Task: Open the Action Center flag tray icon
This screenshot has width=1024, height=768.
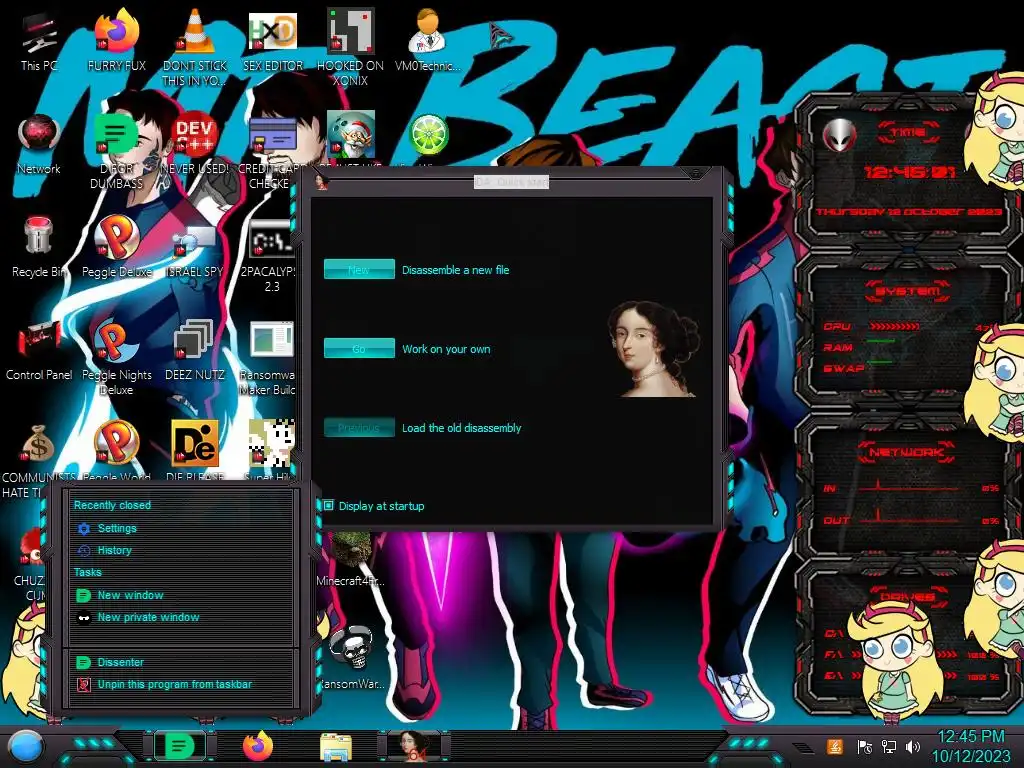Action: pyautogui.click(x=864, y=747)
